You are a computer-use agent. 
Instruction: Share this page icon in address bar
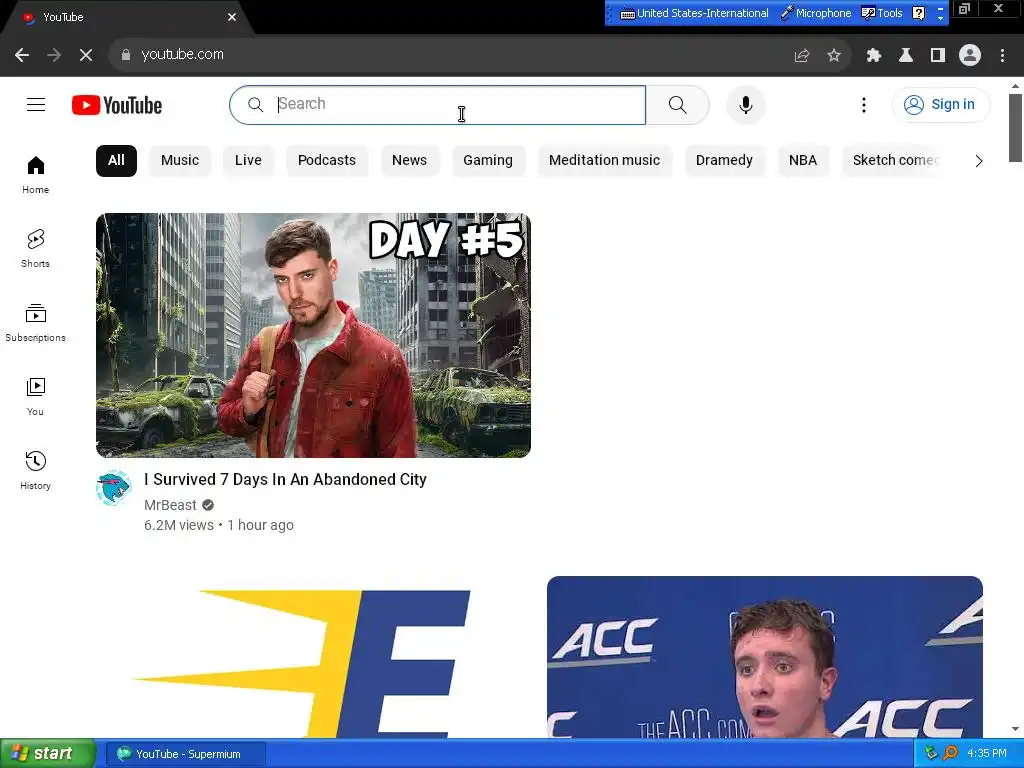coord(802,56)
